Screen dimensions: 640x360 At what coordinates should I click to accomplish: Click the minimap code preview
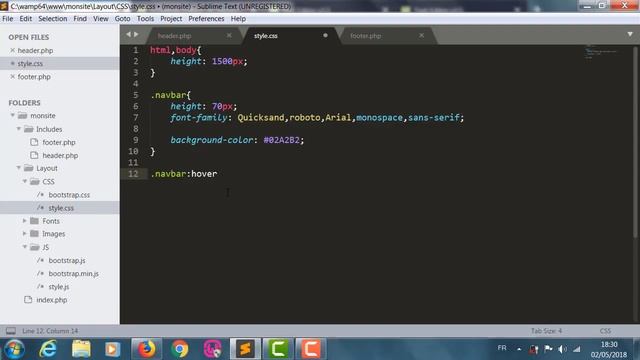(601, 52)
